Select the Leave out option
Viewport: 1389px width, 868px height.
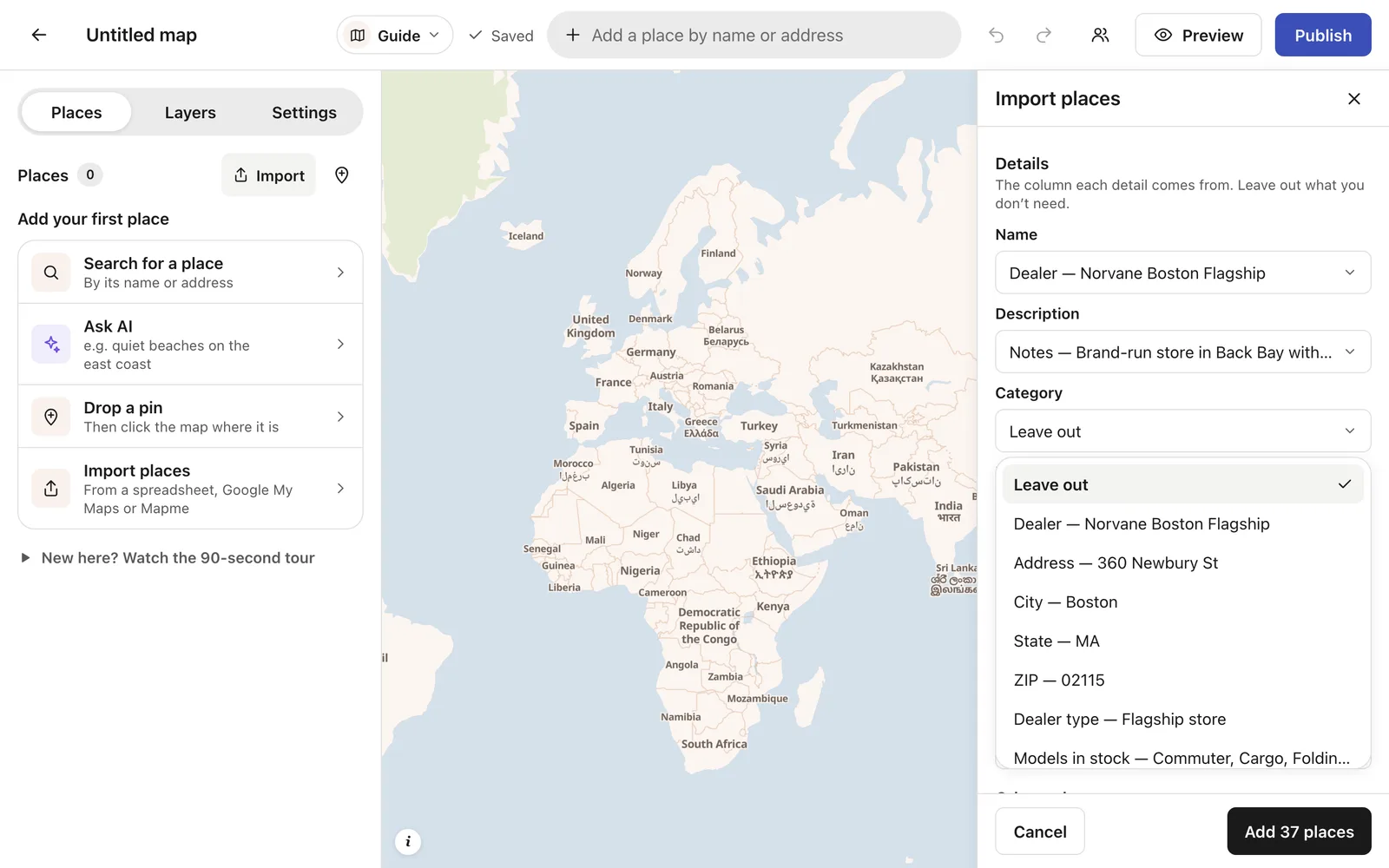tap(1183, 484)
